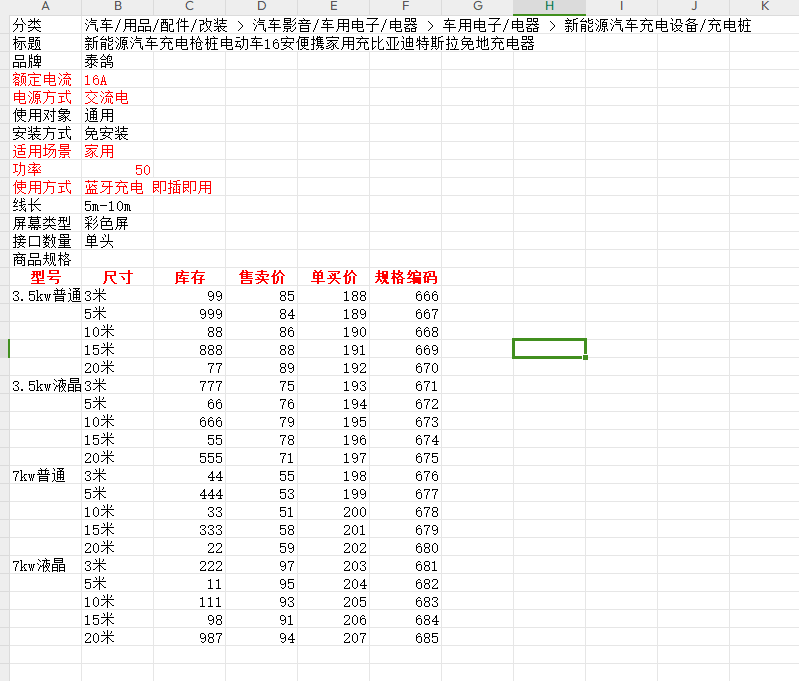Click the stock value 999 cell

click(190, 313)
